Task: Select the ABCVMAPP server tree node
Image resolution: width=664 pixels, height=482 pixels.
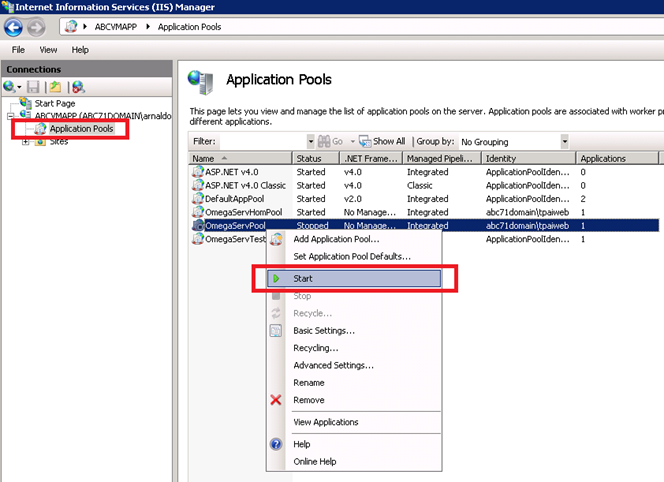Action: click(x=103, y=116)
